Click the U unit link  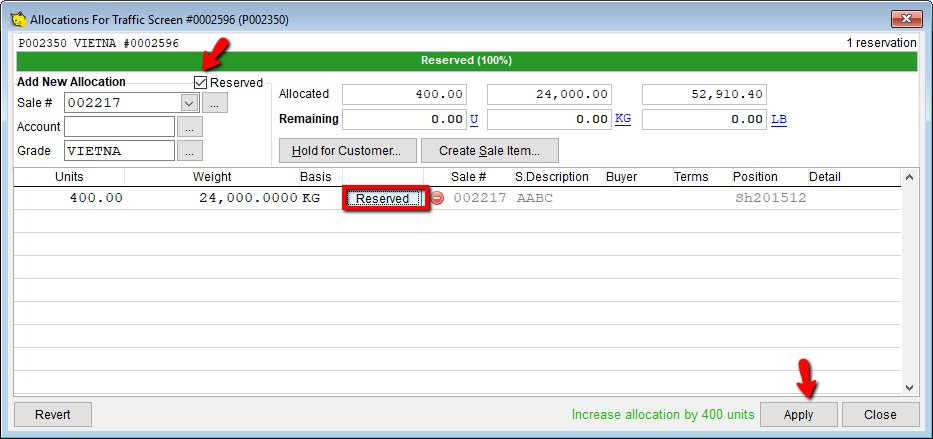click(x=474, y=119)
